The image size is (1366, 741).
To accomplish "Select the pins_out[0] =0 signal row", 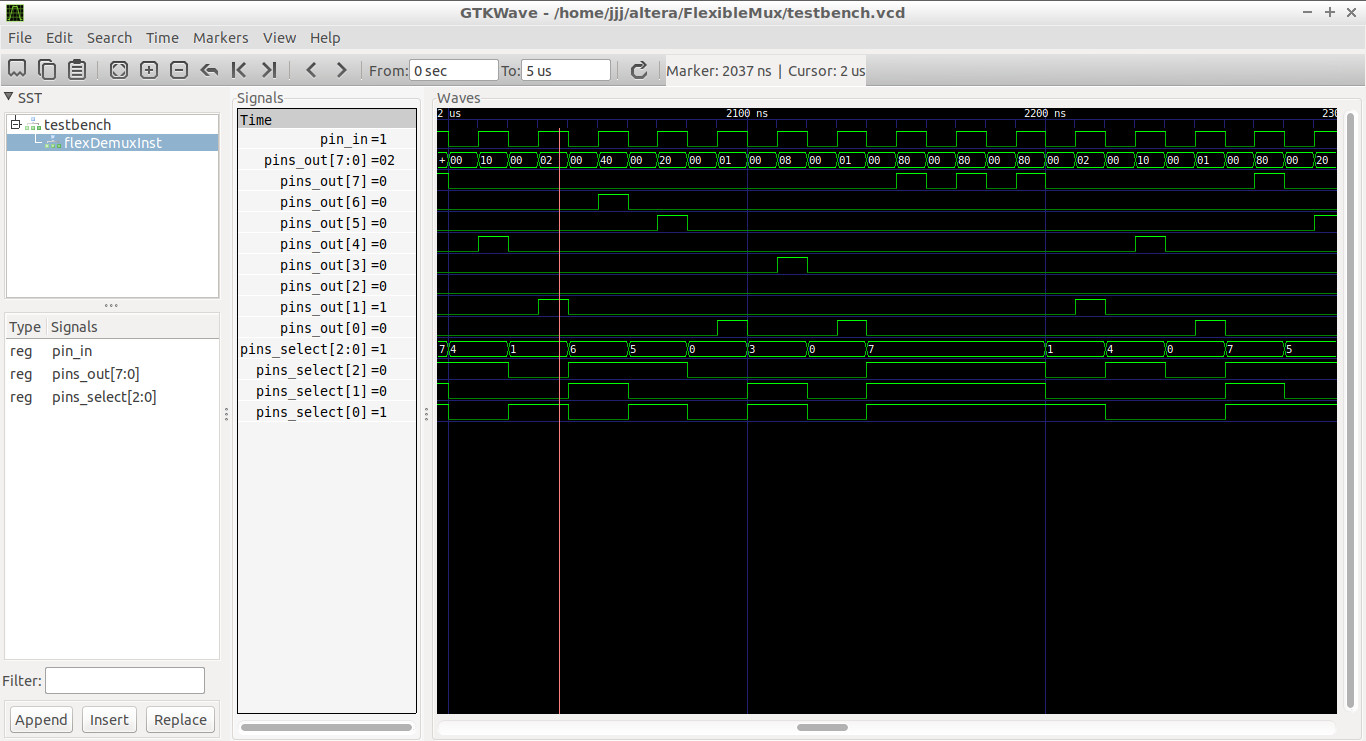I will coord(327,328).
